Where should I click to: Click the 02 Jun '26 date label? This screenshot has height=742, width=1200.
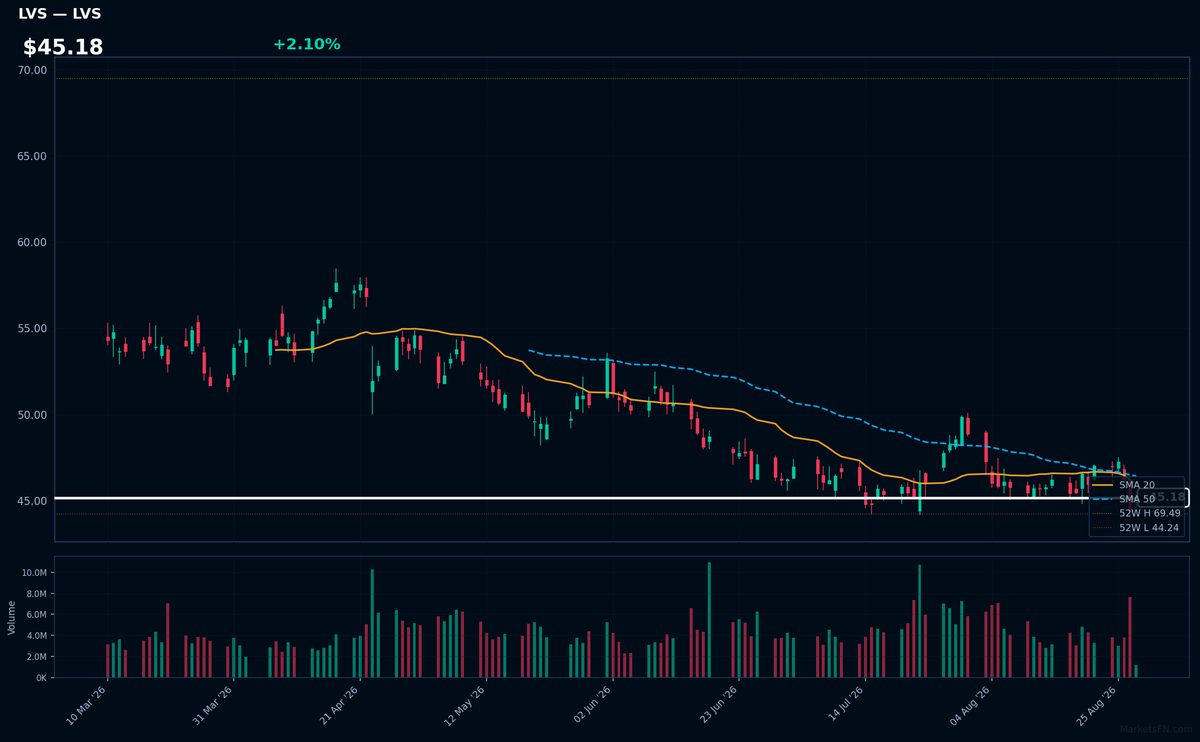591,705
